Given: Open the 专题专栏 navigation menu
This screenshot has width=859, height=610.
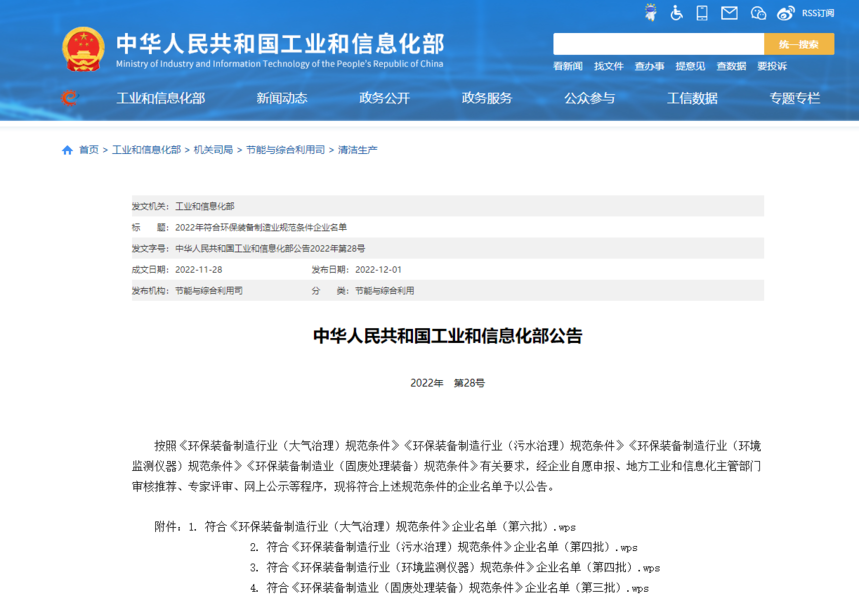Looking at the screenshot, I should (795, 98).
